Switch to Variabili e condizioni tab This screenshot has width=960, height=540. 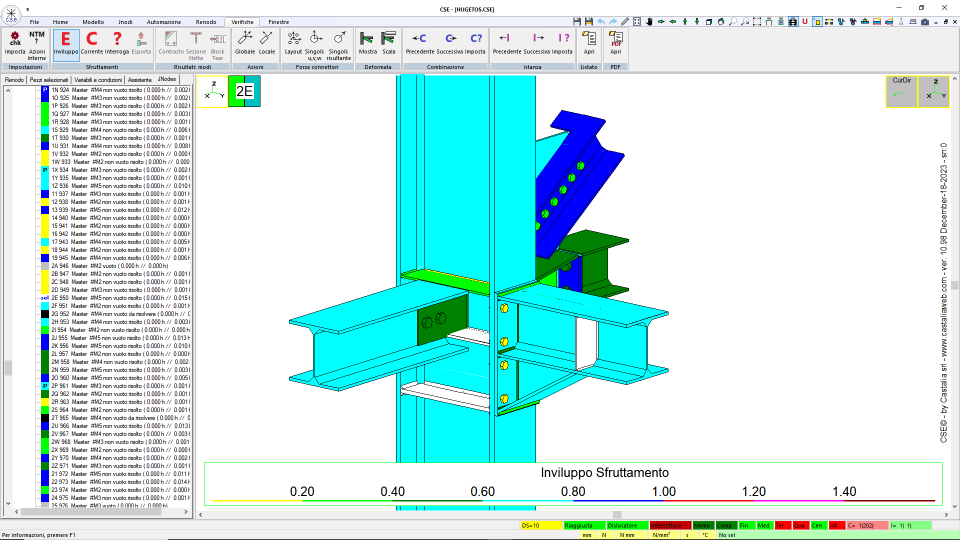[98, 80]
